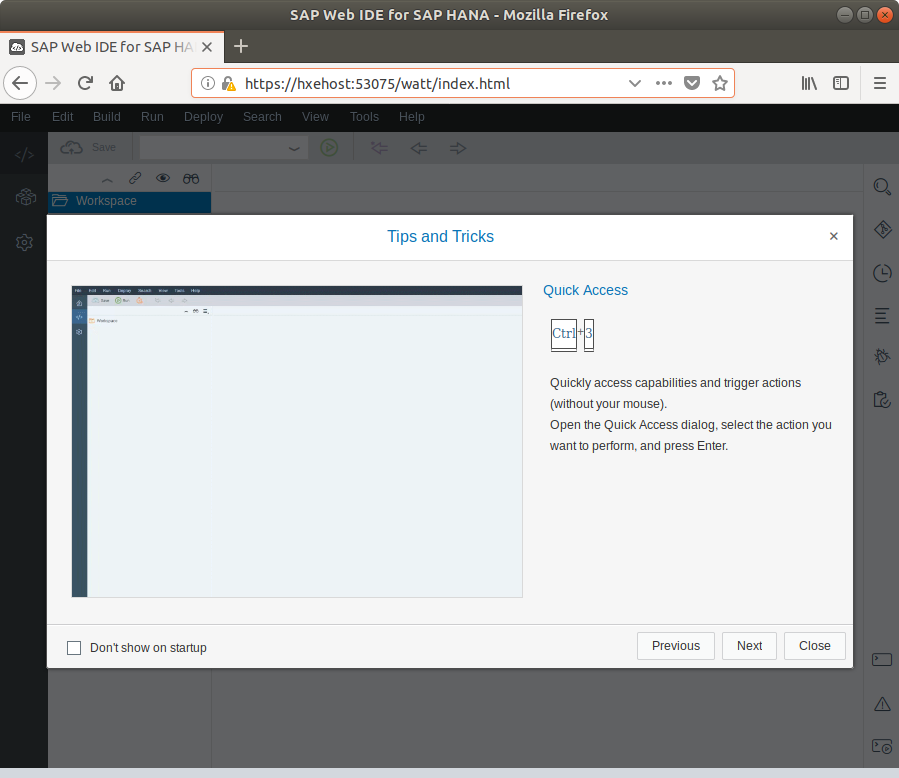Open the Console panel

coord(881,659)
